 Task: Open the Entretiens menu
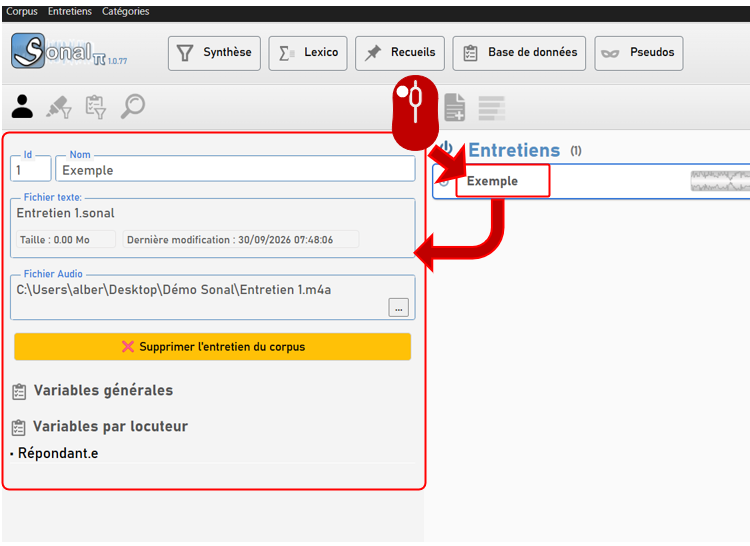point(69,11)
